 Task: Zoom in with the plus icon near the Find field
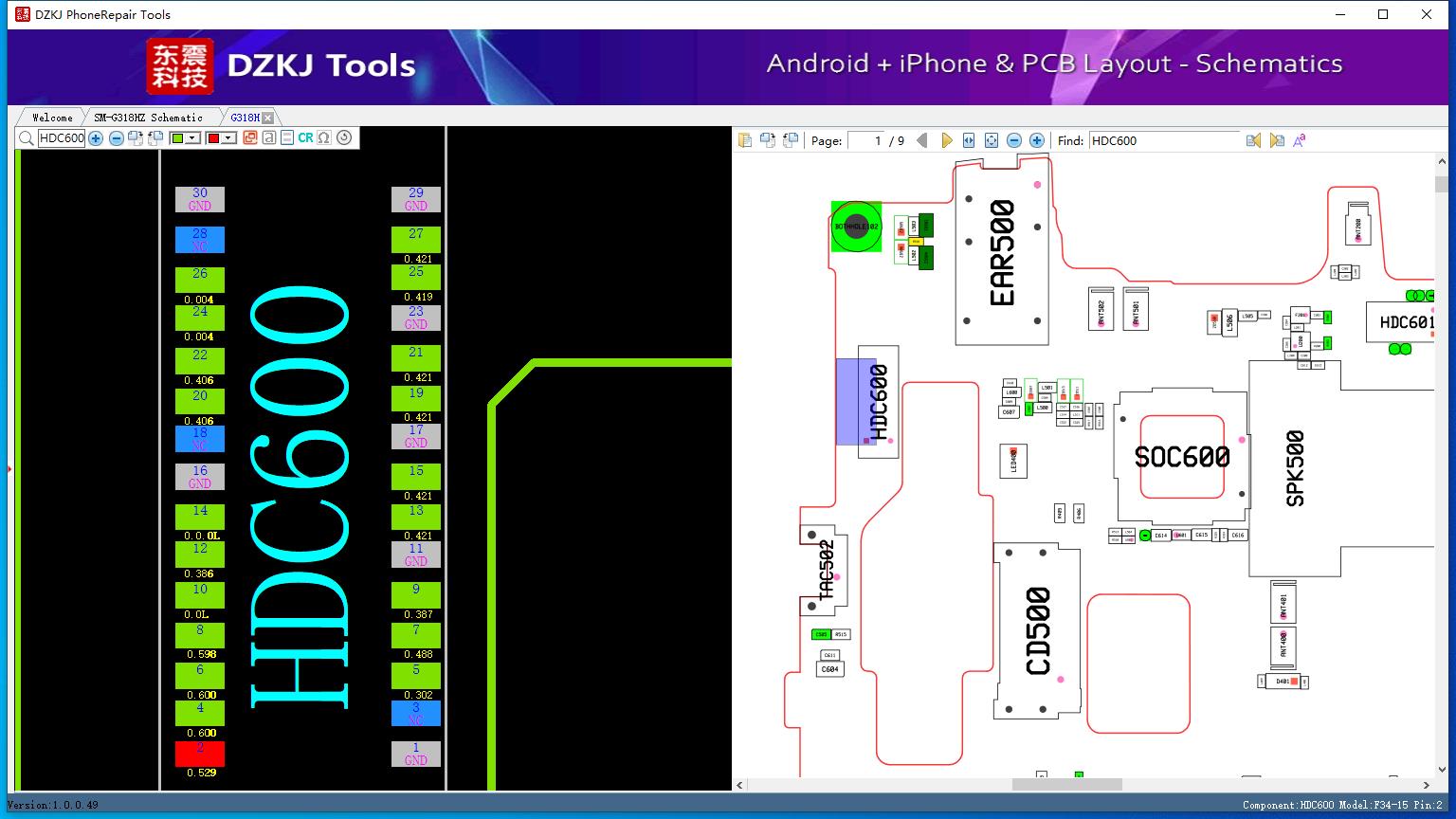pos(1037,140)
